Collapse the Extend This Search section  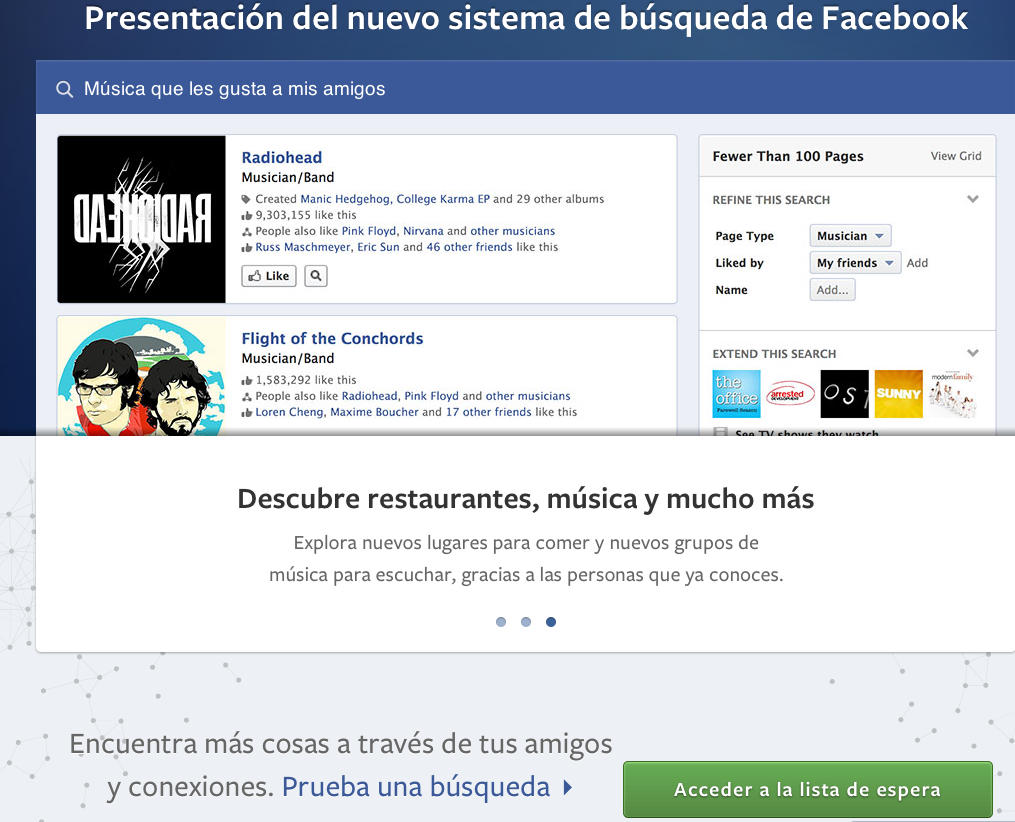click(x=972, y=353)
